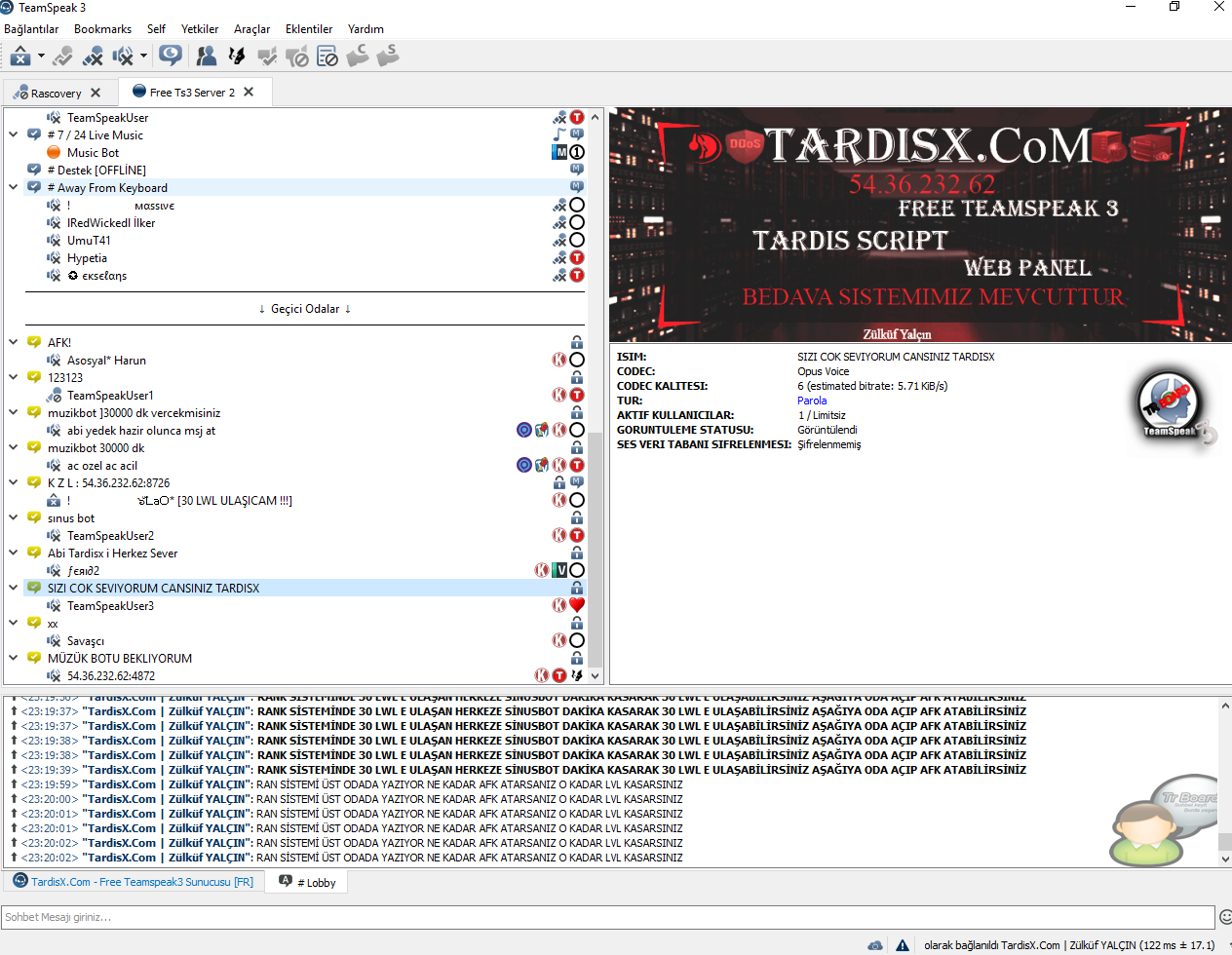The height and width of the screenshot is (955, 1232).
Task: Click the TardisX.com banner image
Action: [919, 225]
